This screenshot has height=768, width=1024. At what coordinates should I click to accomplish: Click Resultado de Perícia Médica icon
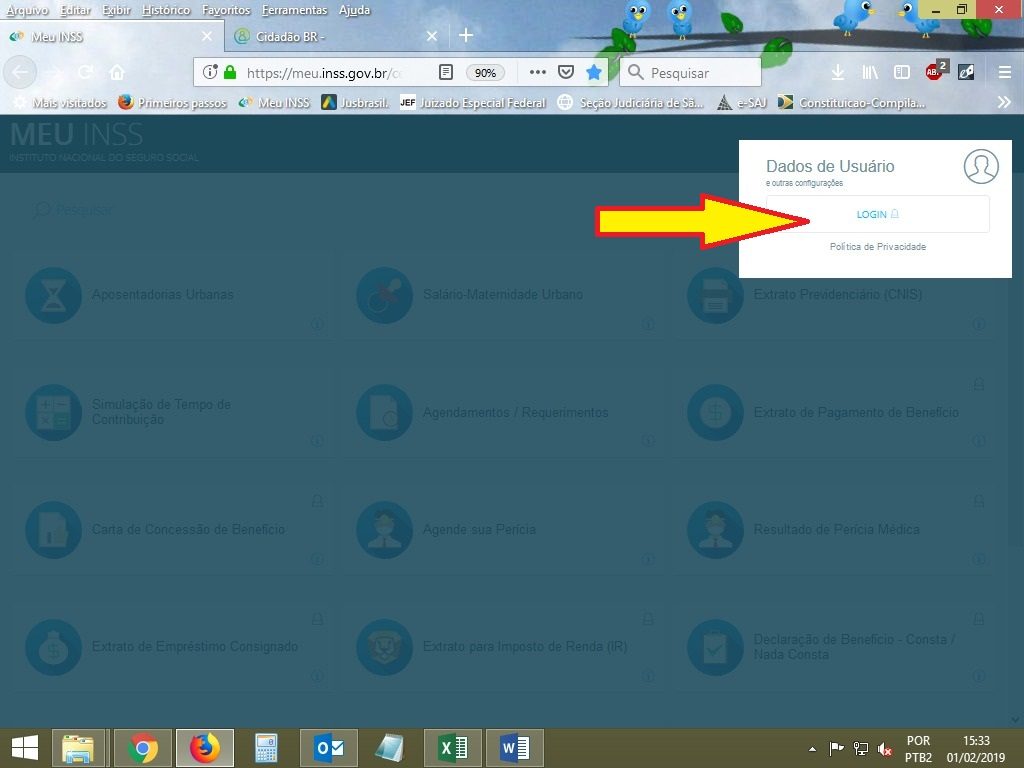[715, 530]
